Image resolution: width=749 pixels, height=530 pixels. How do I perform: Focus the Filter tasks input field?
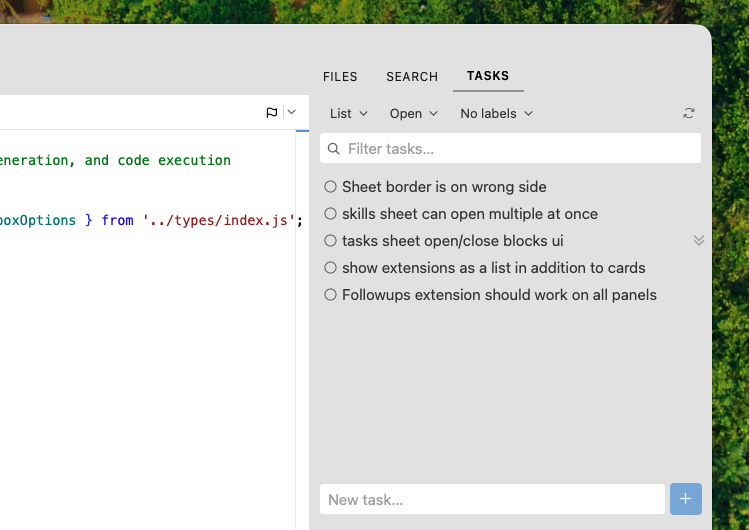pyautogui.click(x=510, y=148)
